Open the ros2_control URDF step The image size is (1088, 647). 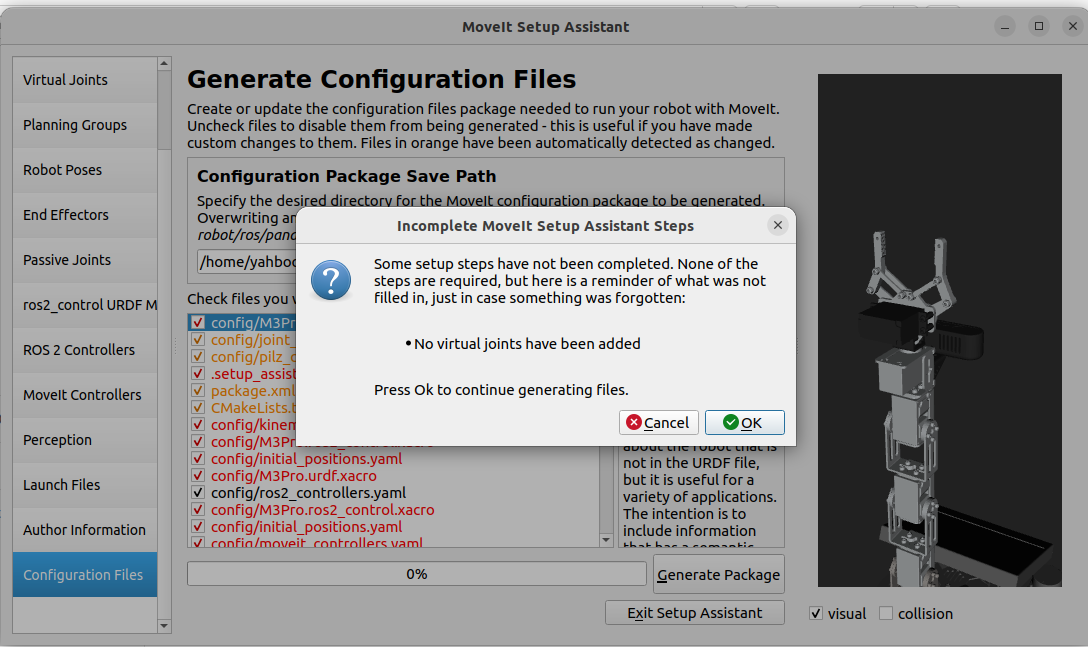tap(85, 305)
